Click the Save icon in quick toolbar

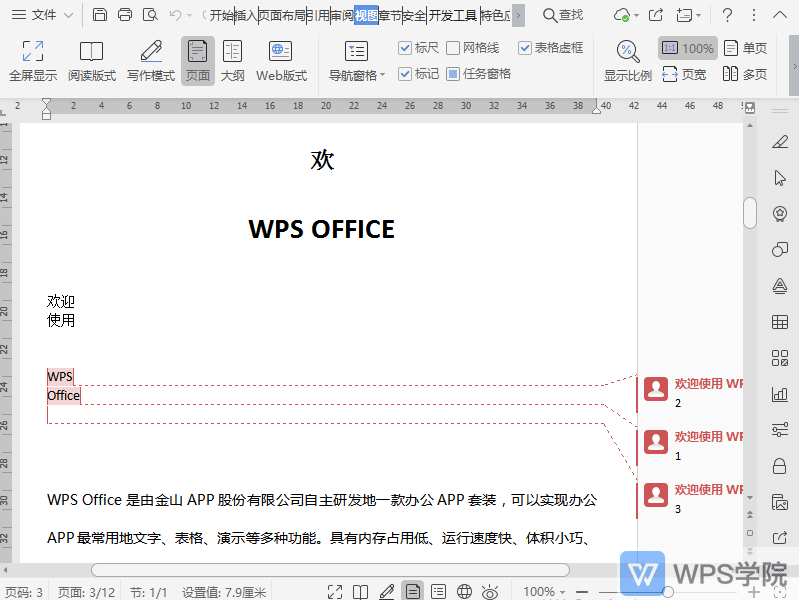[x=100, y=15]
